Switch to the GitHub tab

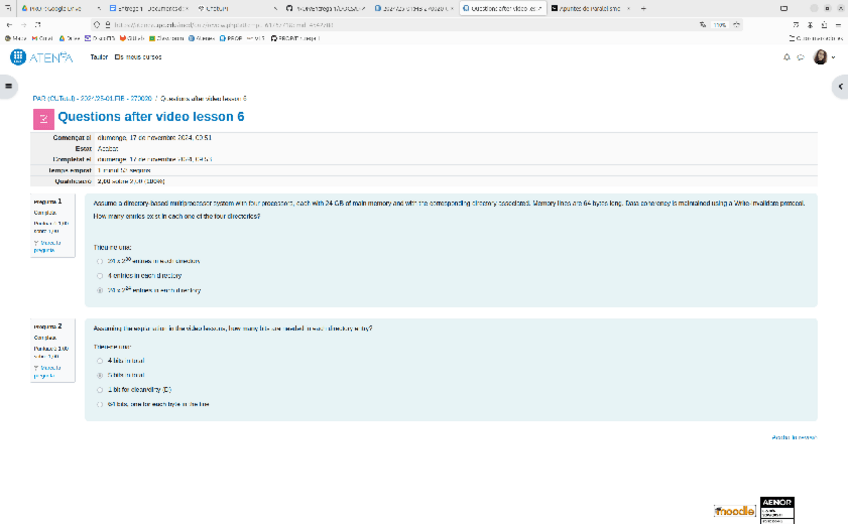[326, 8]
